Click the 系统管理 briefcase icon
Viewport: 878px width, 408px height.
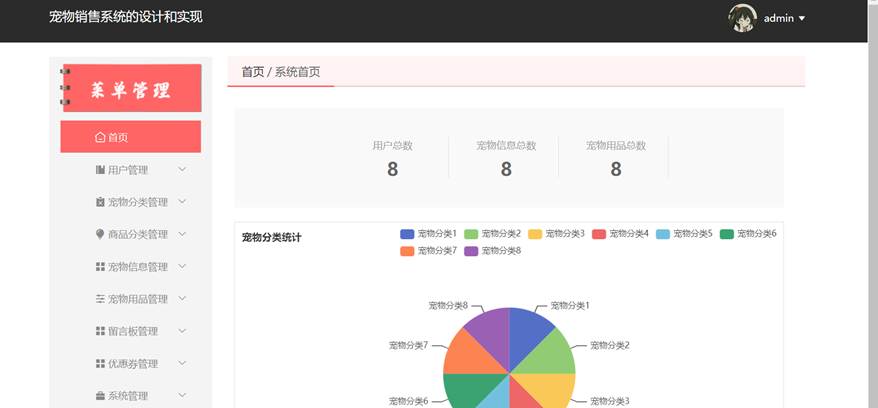click(x=100, y=396)
